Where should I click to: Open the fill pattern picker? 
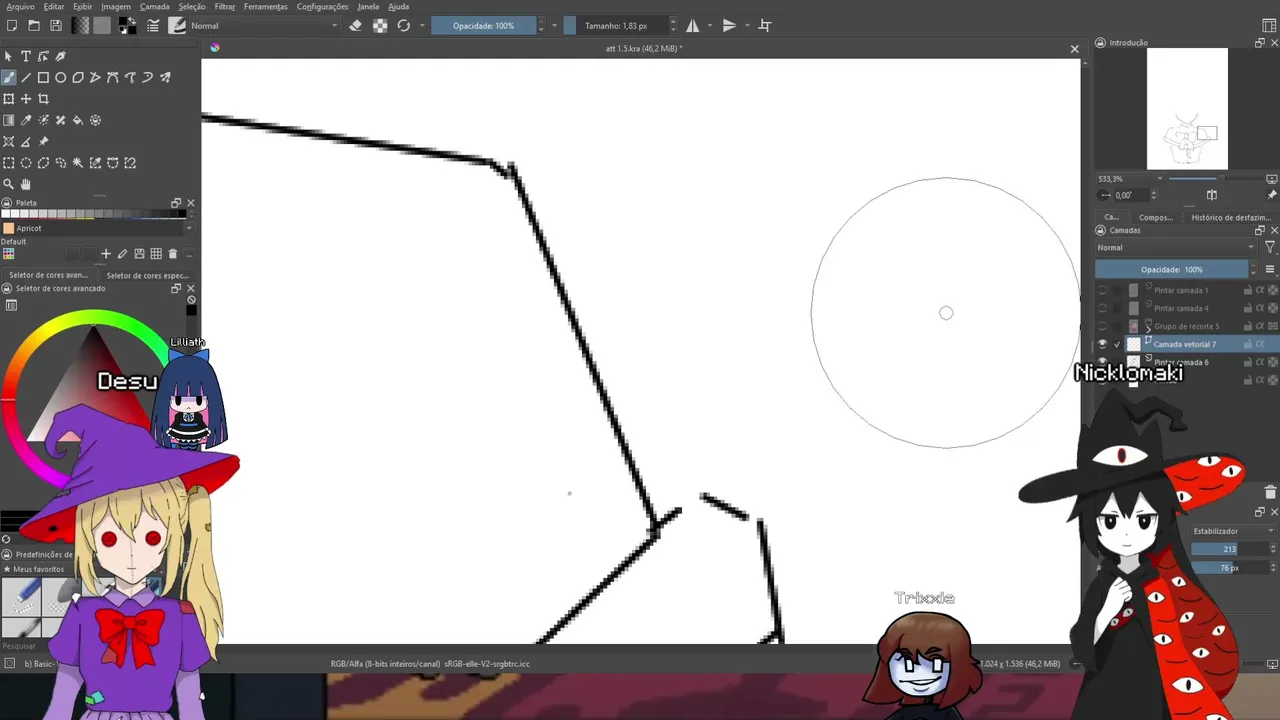click(x=102, y=26)
